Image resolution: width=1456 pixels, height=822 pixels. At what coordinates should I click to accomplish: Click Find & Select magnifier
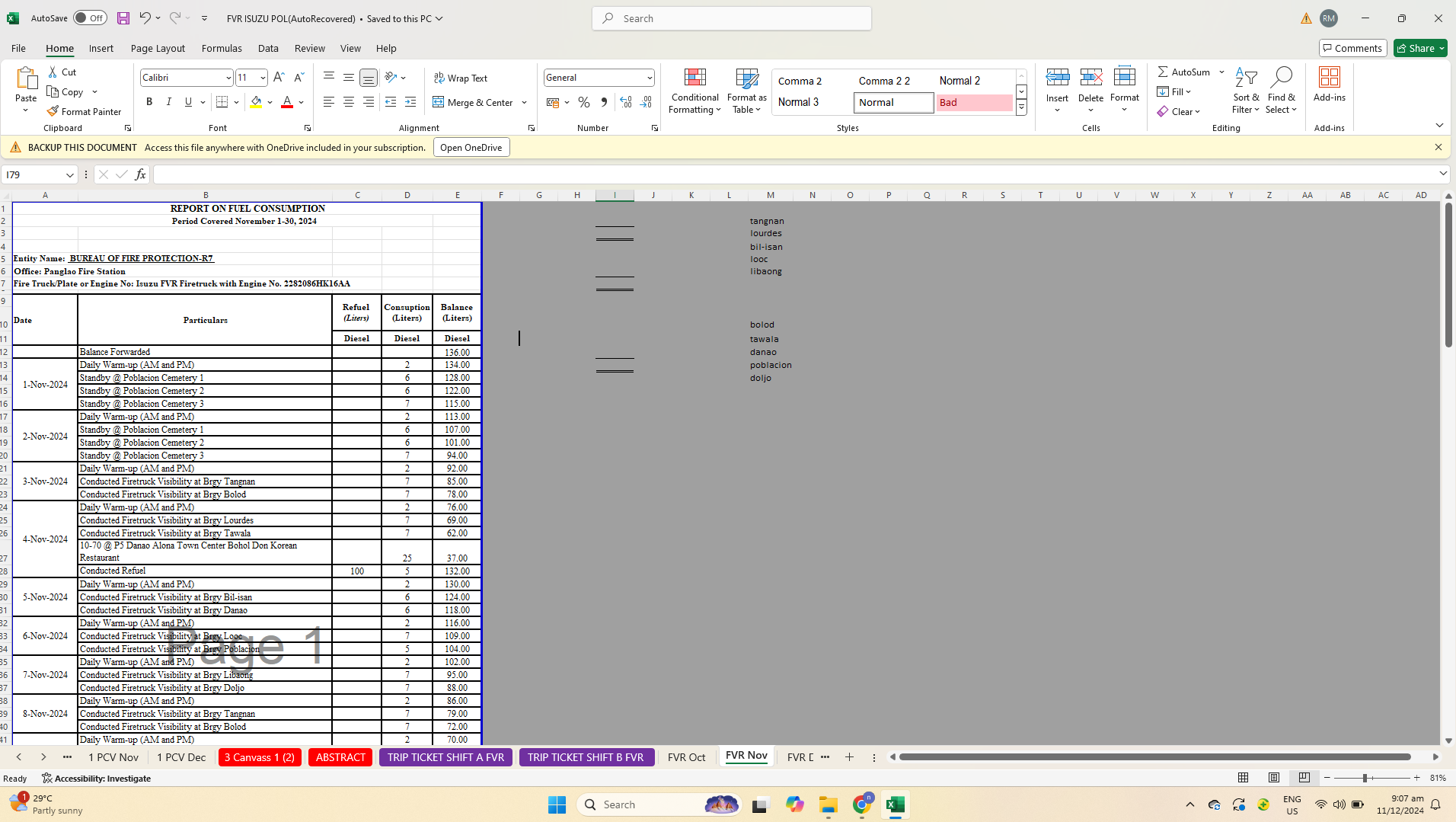click(x=1281, y=91)
